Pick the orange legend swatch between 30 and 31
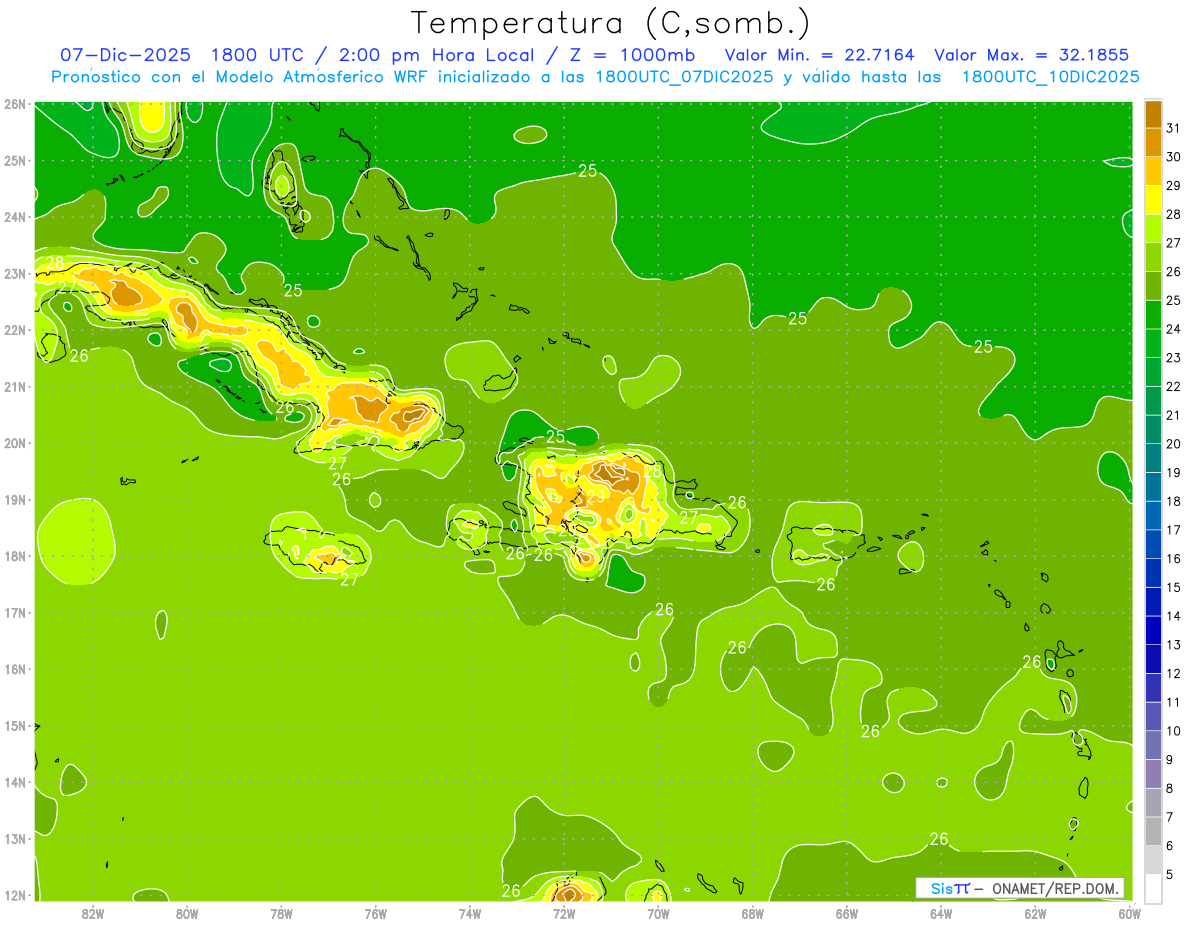 [1153, 143]
